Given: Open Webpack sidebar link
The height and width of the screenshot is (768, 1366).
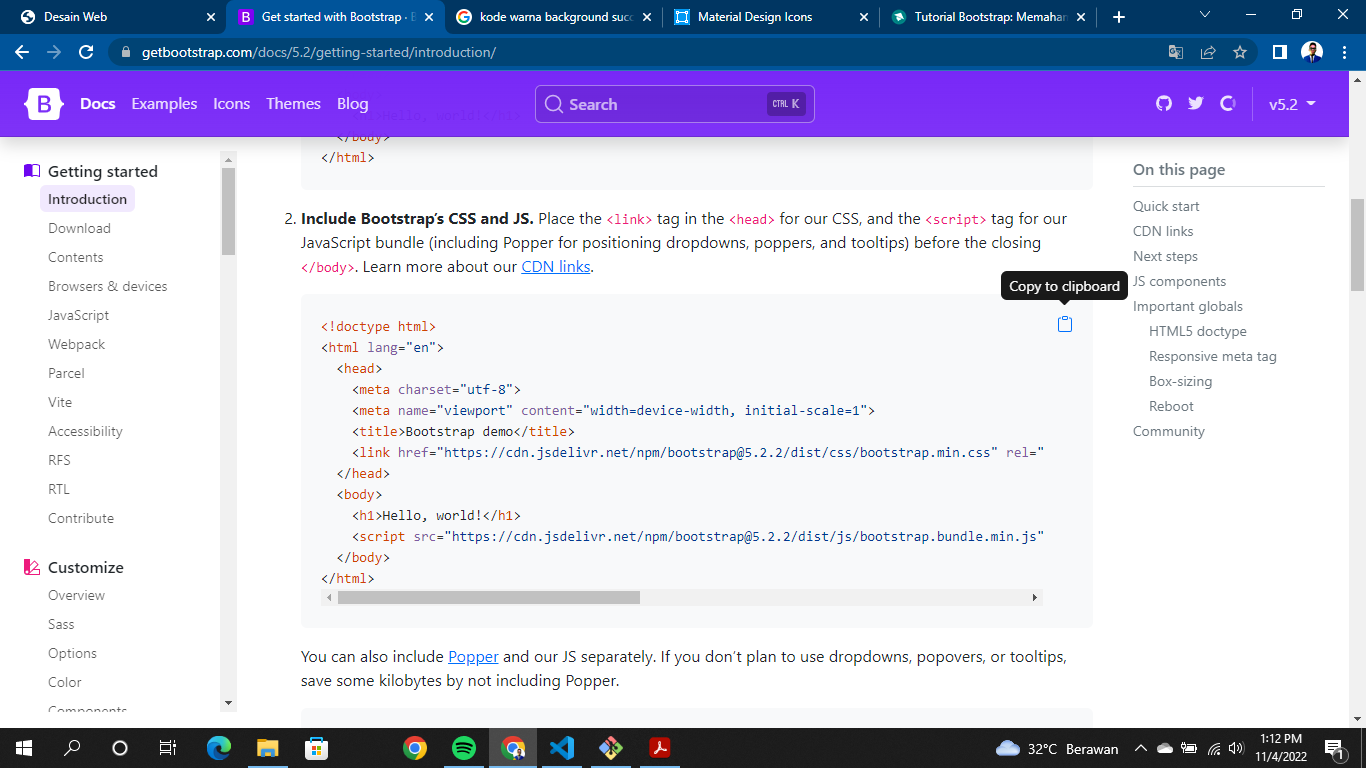Looking at the screenshot, I should click(x=76, y=344).
